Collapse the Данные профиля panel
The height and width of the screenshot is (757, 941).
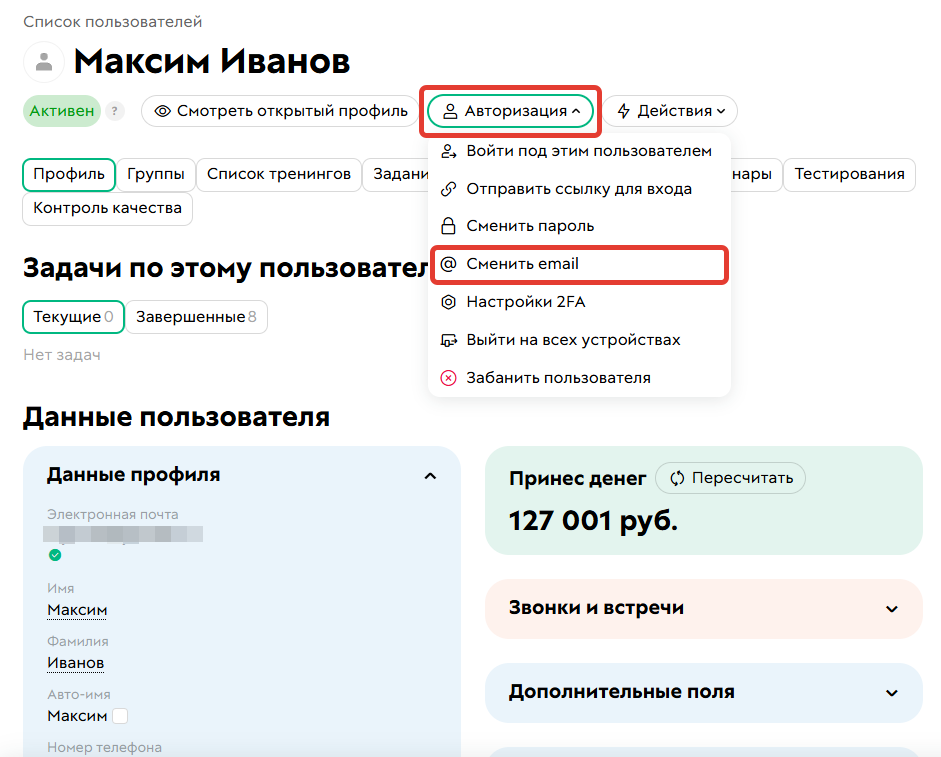tap(430, 475)
